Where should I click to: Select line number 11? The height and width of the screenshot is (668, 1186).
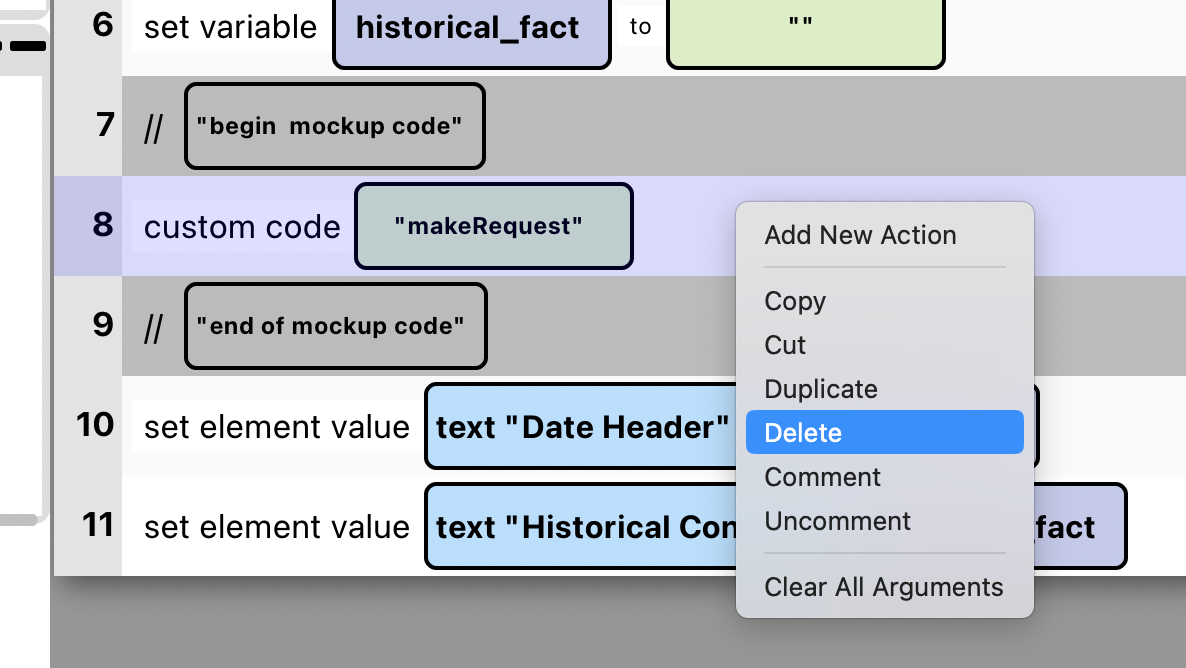point(98,524)
